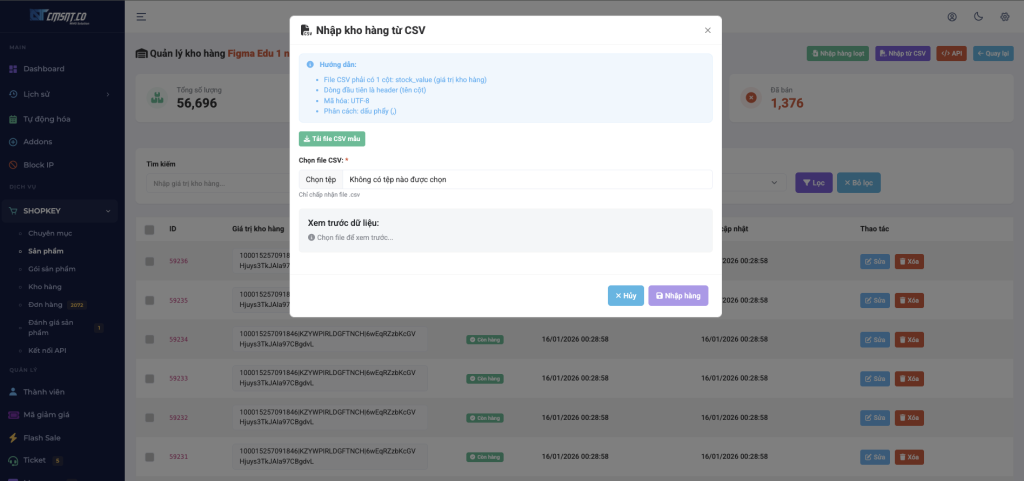The image size is (1024, 481).
Task: Go to Block IP in sidebar
Action: click(39, 164)
